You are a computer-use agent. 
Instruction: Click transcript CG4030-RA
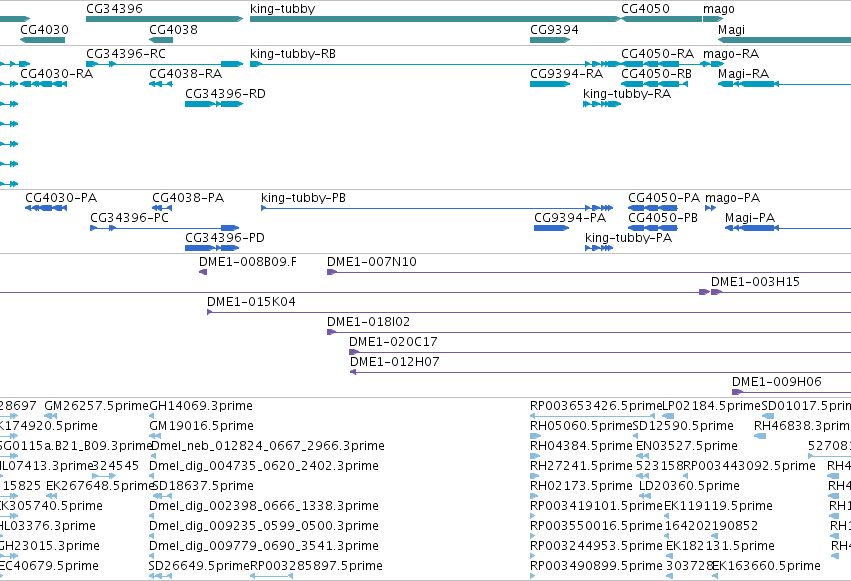tap(43, 84)
